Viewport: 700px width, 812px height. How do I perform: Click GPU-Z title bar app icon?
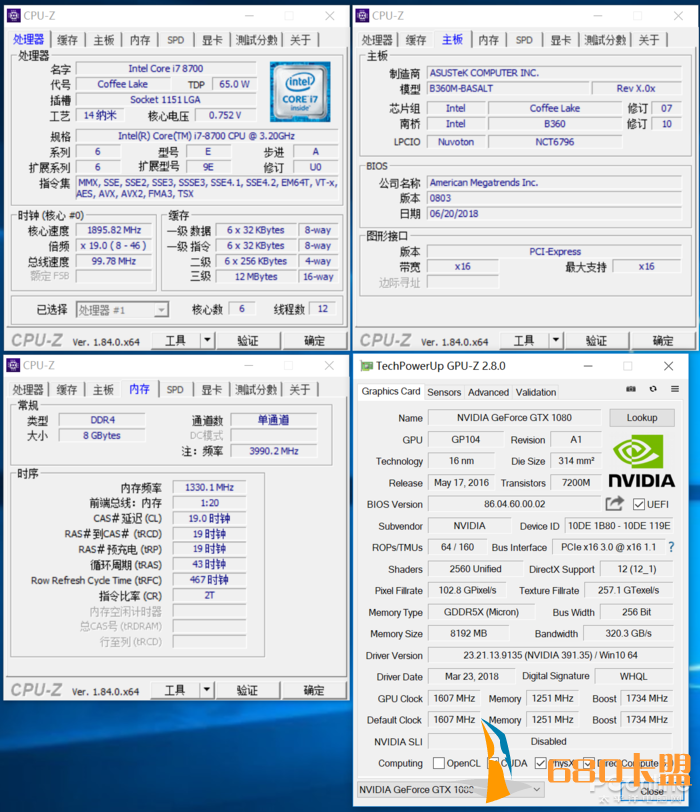tap(367, 366)
